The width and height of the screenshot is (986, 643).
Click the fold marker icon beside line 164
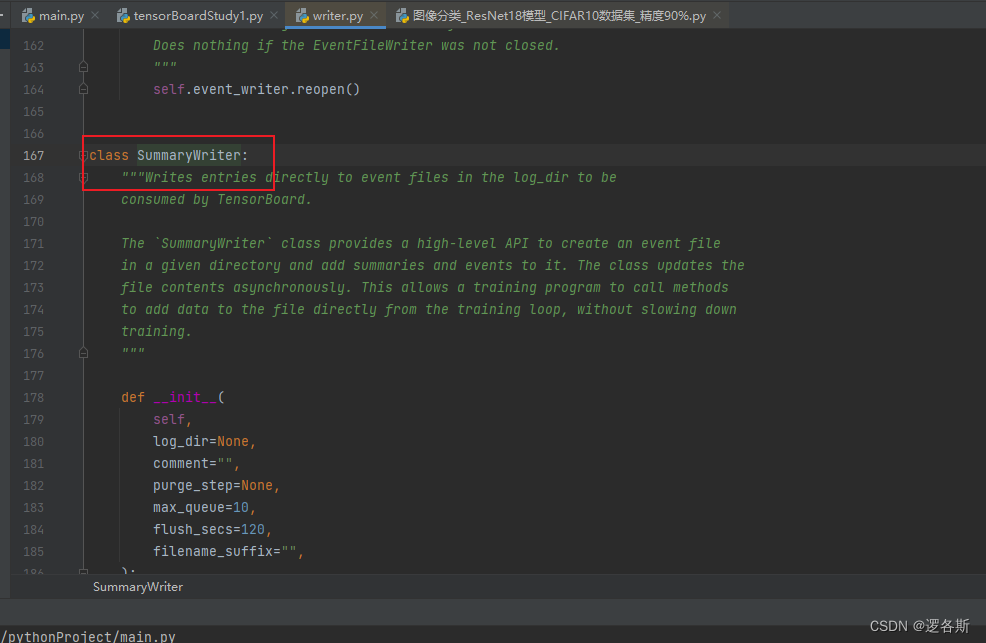84,89
